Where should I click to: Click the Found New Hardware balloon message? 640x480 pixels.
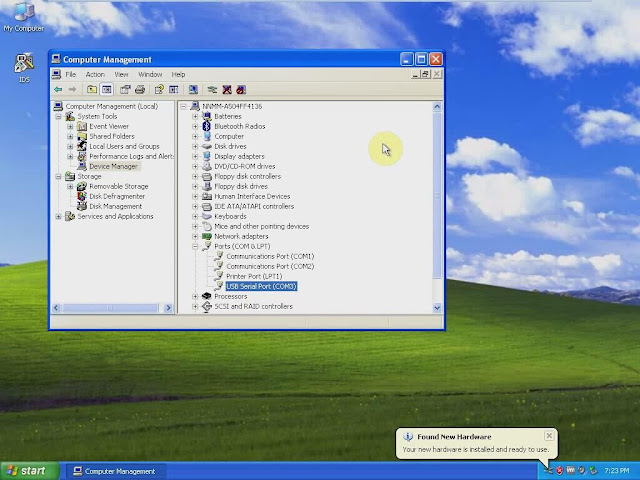coord(475,449)
